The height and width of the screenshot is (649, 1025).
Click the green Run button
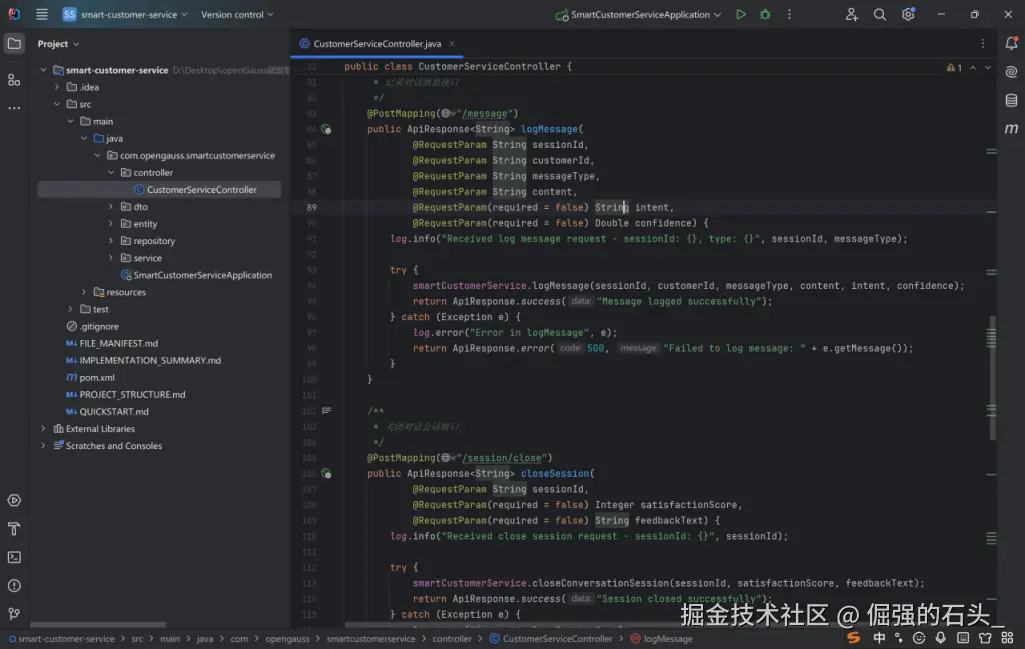741,15
